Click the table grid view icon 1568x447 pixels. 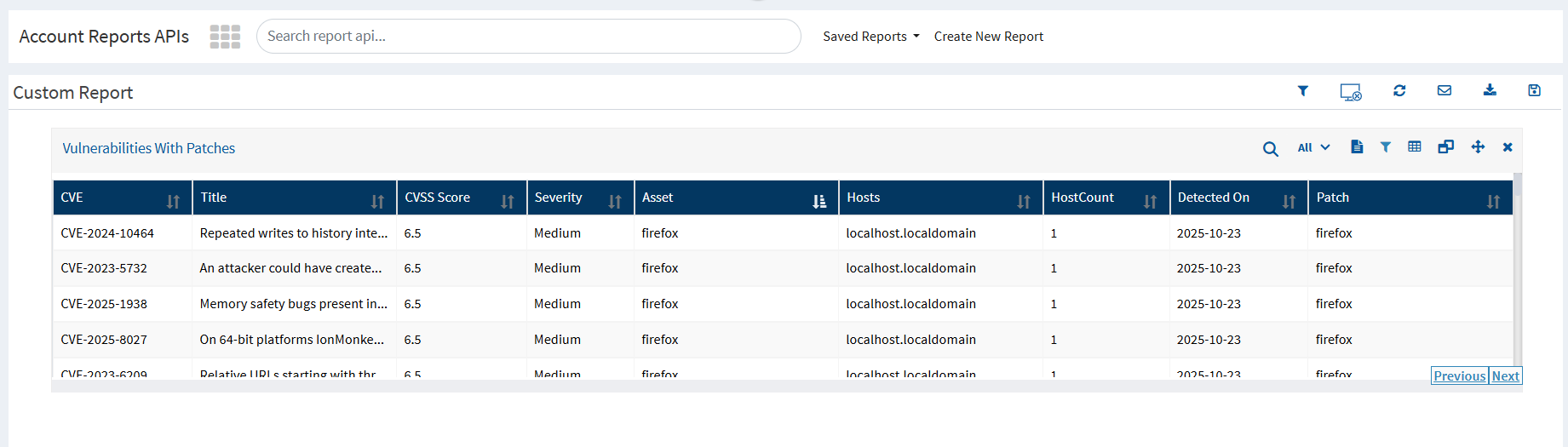tap(1415, 147)
